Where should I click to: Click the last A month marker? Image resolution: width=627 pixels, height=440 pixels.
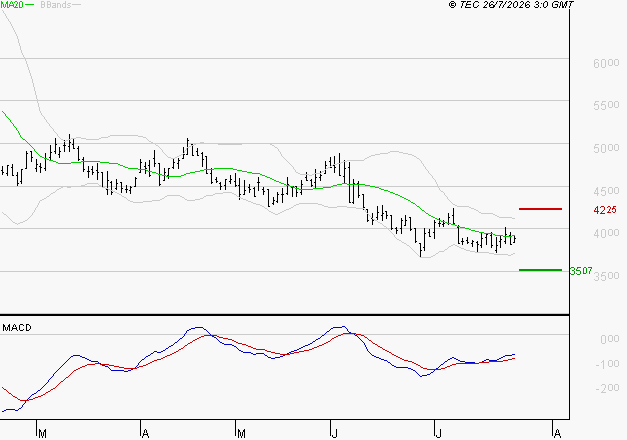point(557,433)
